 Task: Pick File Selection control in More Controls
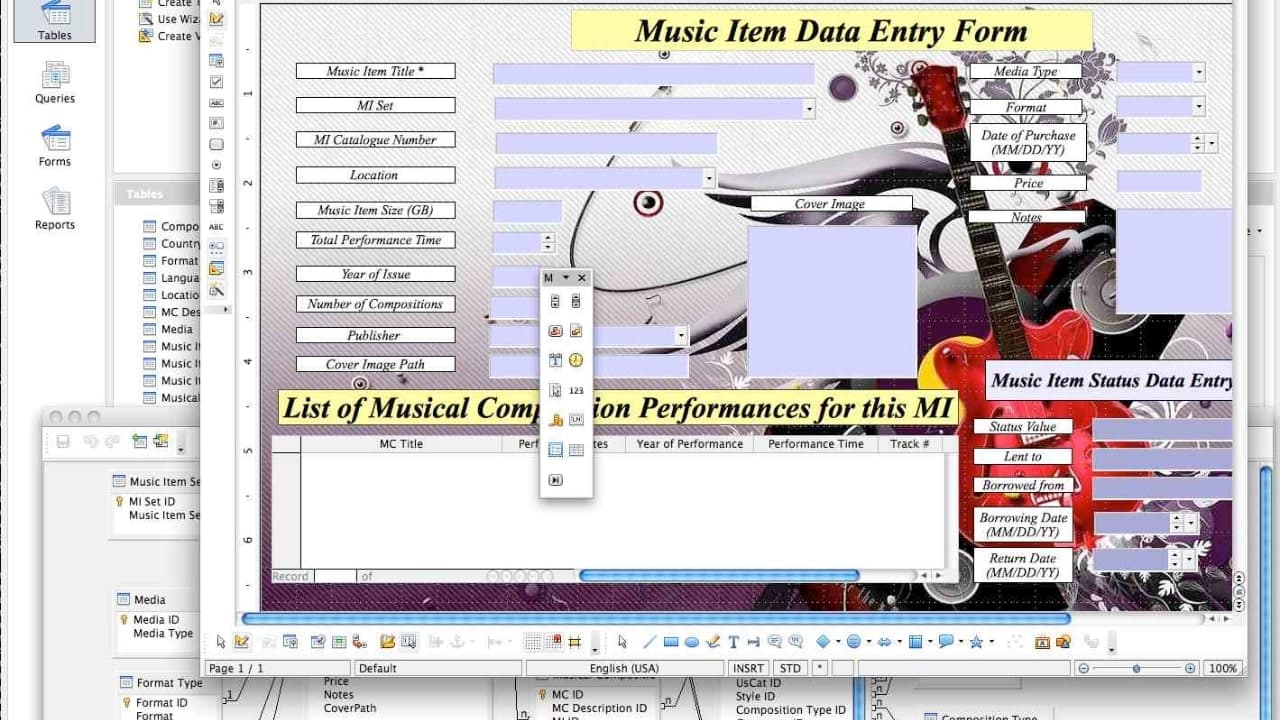555,390
